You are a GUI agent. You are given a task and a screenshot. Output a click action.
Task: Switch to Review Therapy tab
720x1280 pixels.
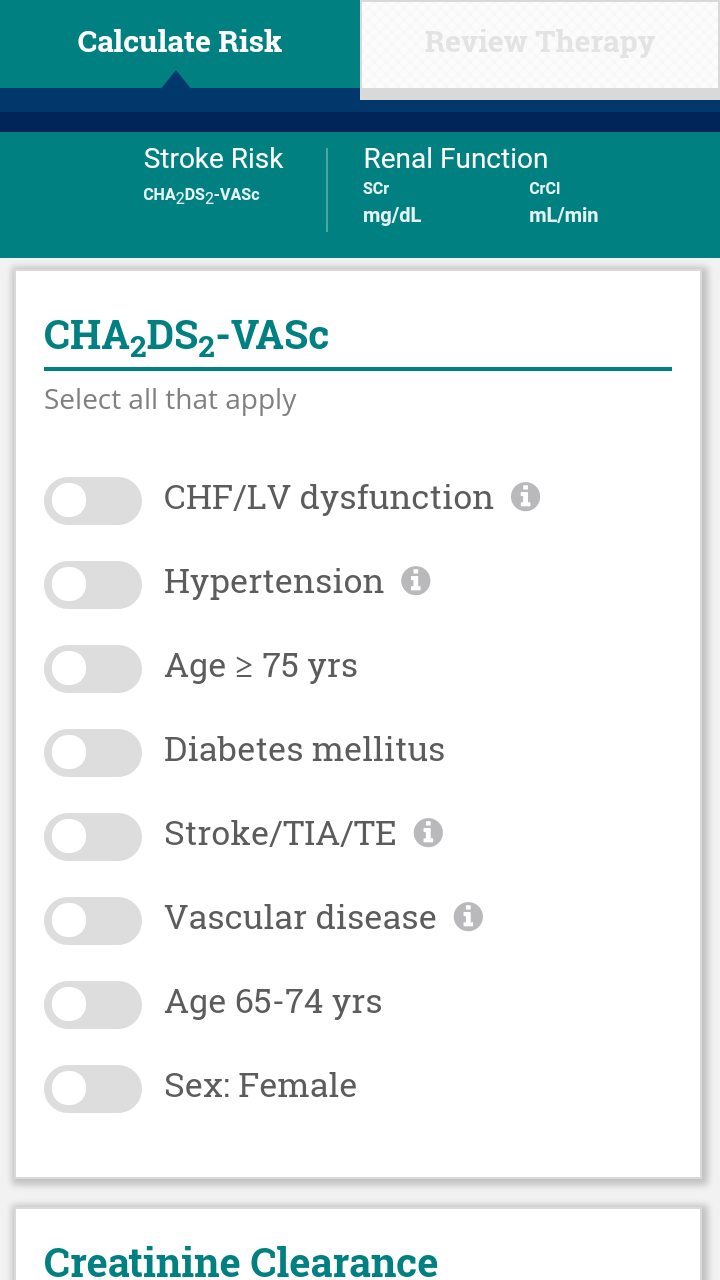[540, 44]
